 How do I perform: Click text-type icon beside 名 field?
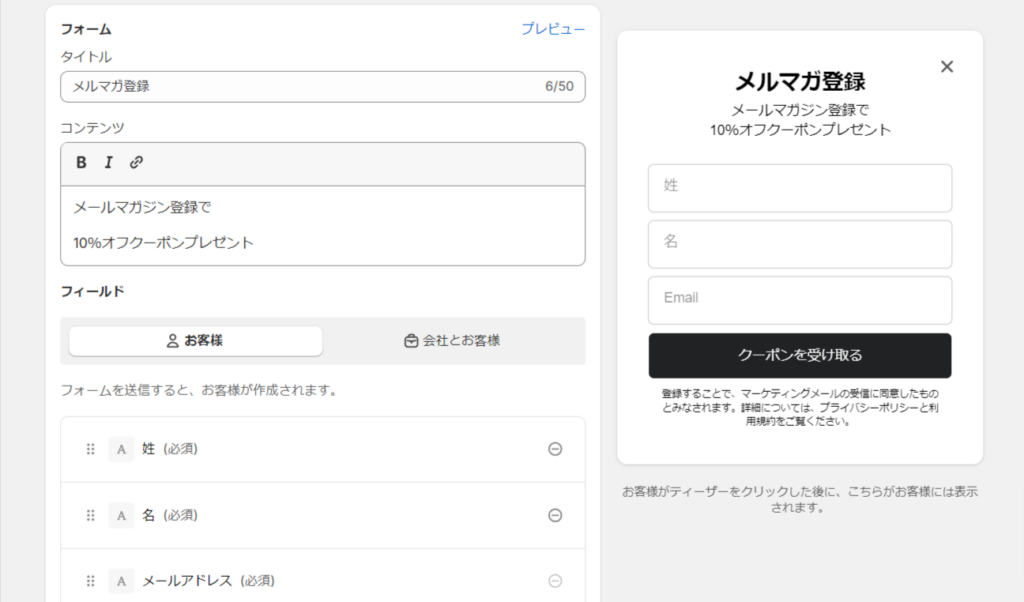tap(121, 516)
